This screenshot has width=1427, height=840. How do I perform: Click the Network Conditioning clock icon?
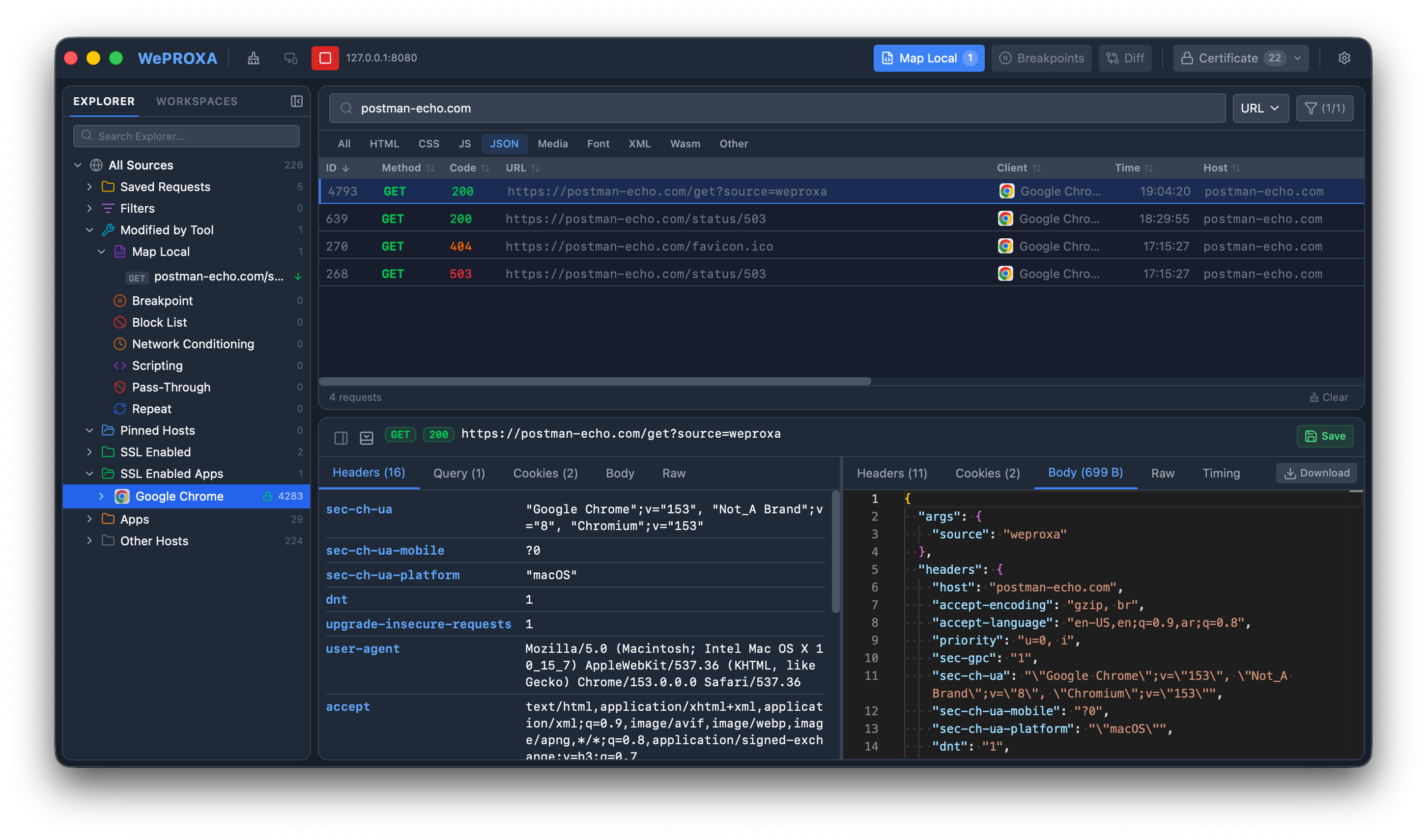[119, 343]
